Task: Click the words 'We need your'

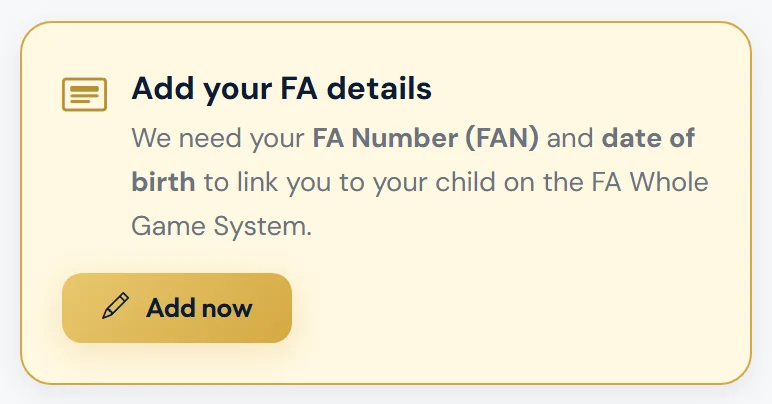Action: click(x=218, y=138)
